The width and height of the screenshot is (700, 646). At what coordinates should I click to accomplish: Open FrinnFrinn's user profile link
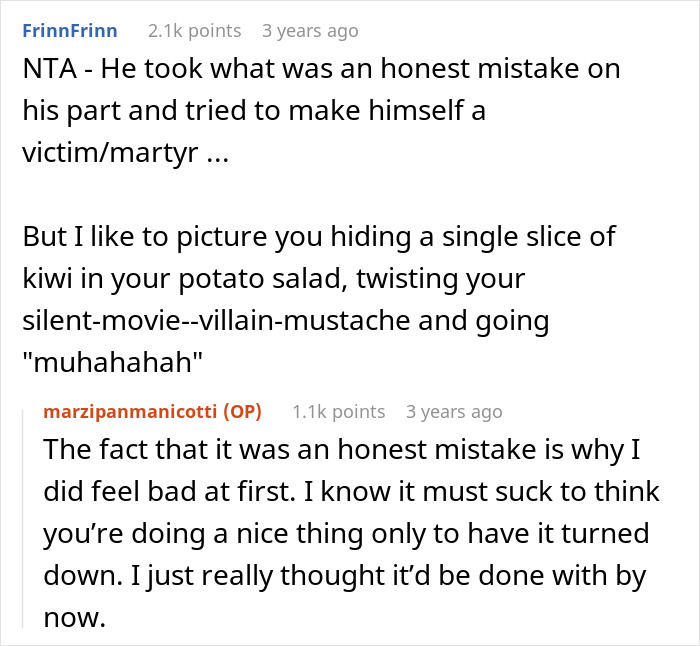(69, 31)
